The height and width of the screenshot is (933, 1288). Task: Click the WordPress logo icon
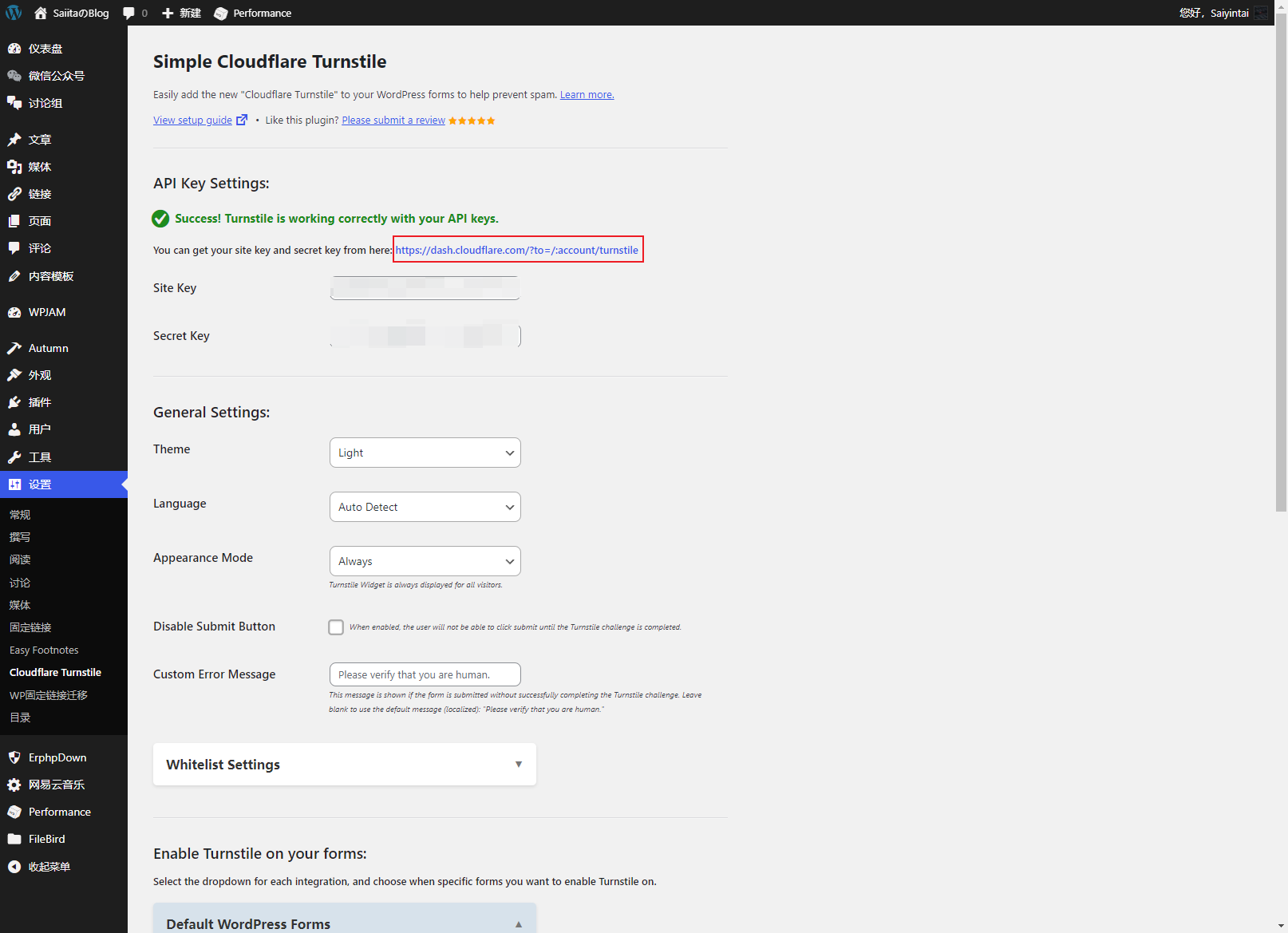point(14,13)
